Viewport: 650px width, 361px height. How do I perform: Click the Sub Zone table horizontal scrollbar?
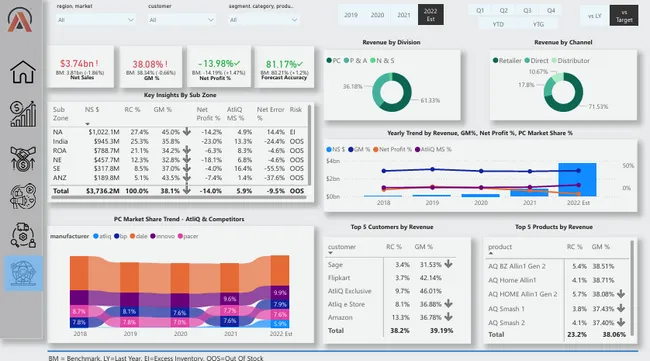179,198
